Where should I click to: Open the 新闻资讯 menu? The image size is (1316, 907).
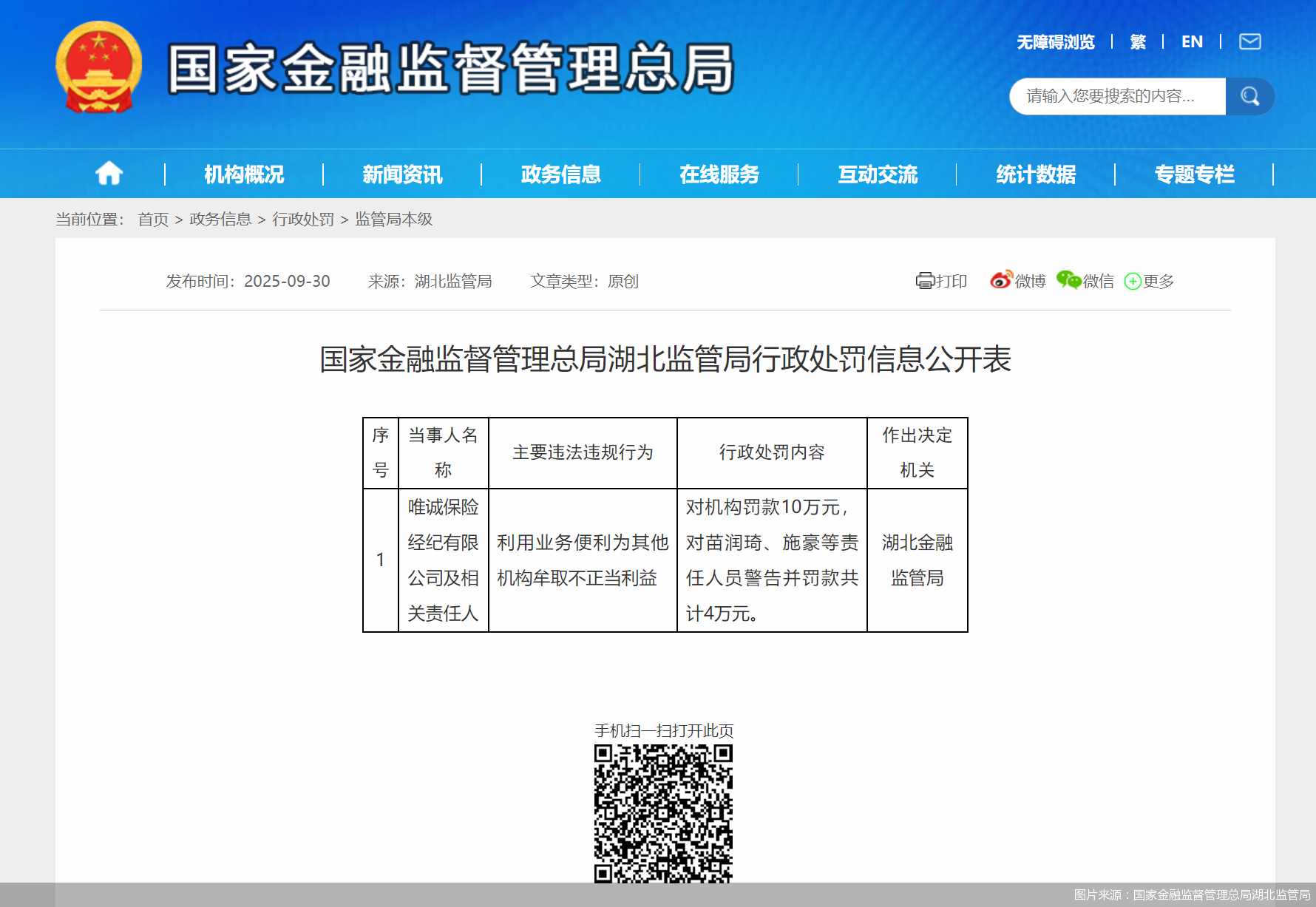tap(402, 174)
